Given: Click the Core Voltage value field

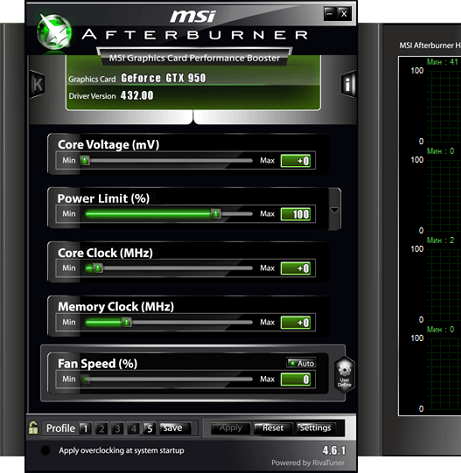Looking at the screenshot, I should click(296, 161).
